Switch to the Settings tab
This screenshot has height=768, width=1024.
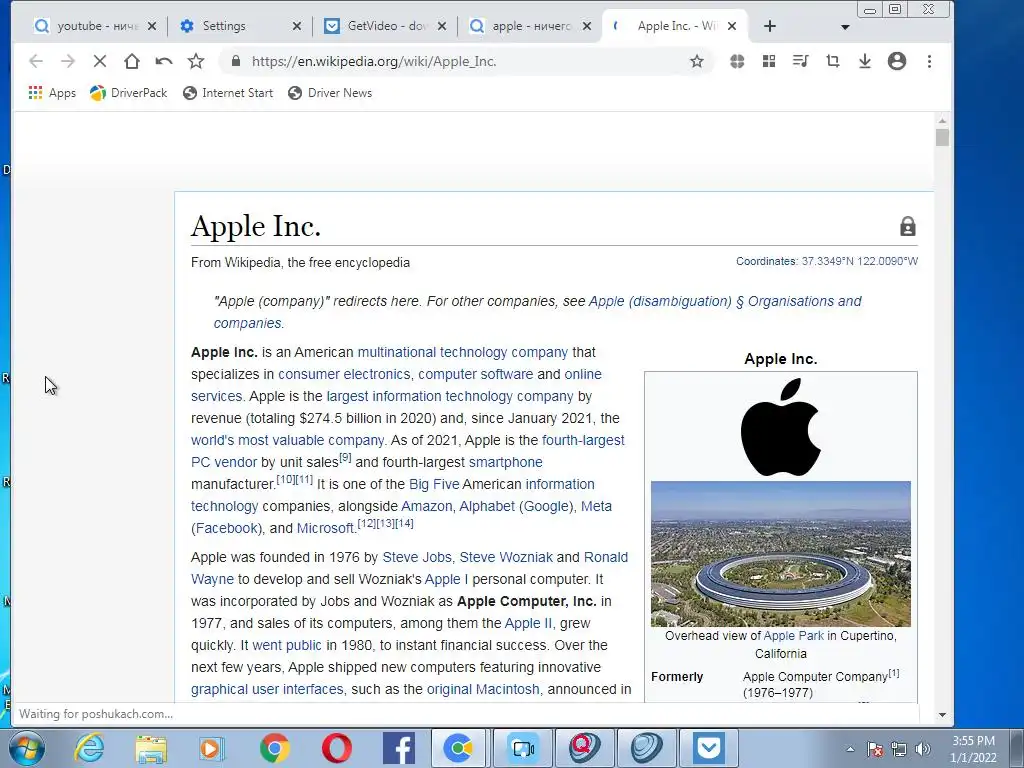240,26
